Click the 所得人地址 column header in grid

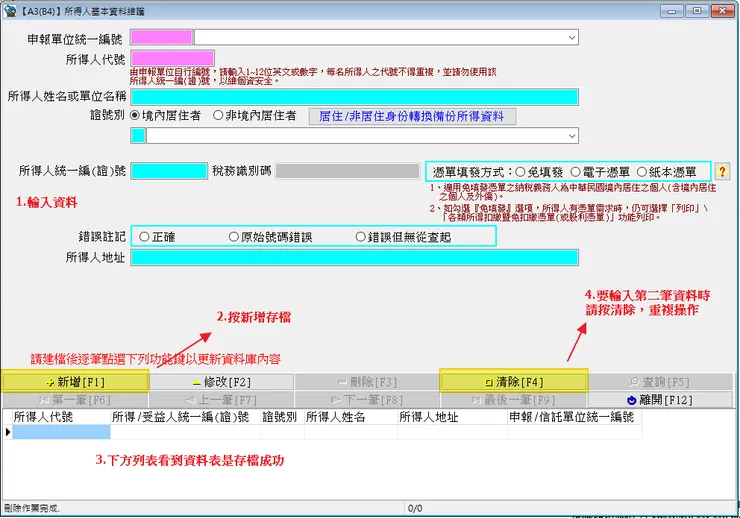pos(453,417)
